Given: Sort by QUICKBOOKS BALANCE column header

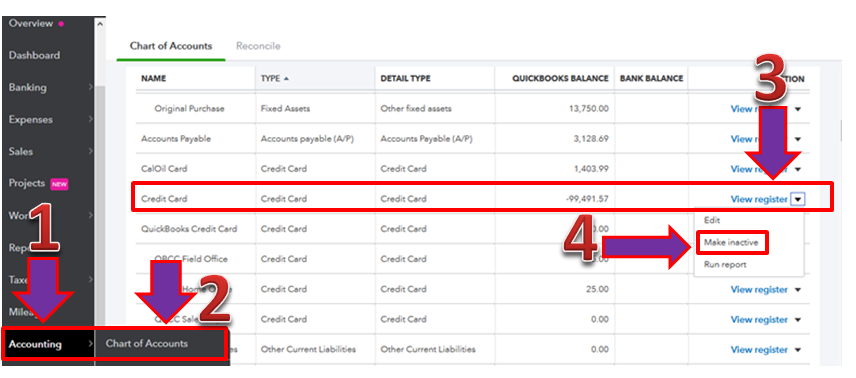Looking at the screenshot, I should [x=560, y=79].
